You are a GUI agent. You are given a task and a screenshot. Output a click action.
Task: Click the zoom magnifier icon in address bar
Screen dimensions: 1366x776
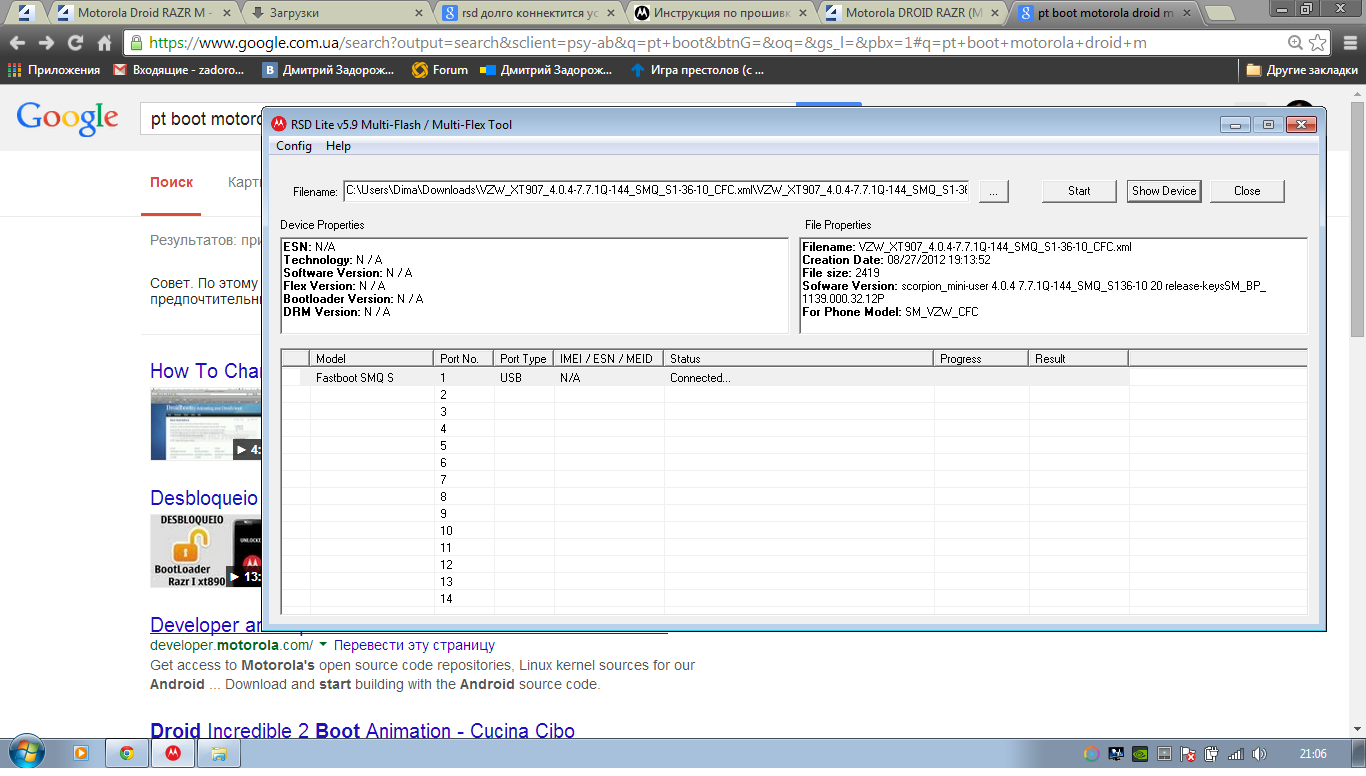(1295, 43)
